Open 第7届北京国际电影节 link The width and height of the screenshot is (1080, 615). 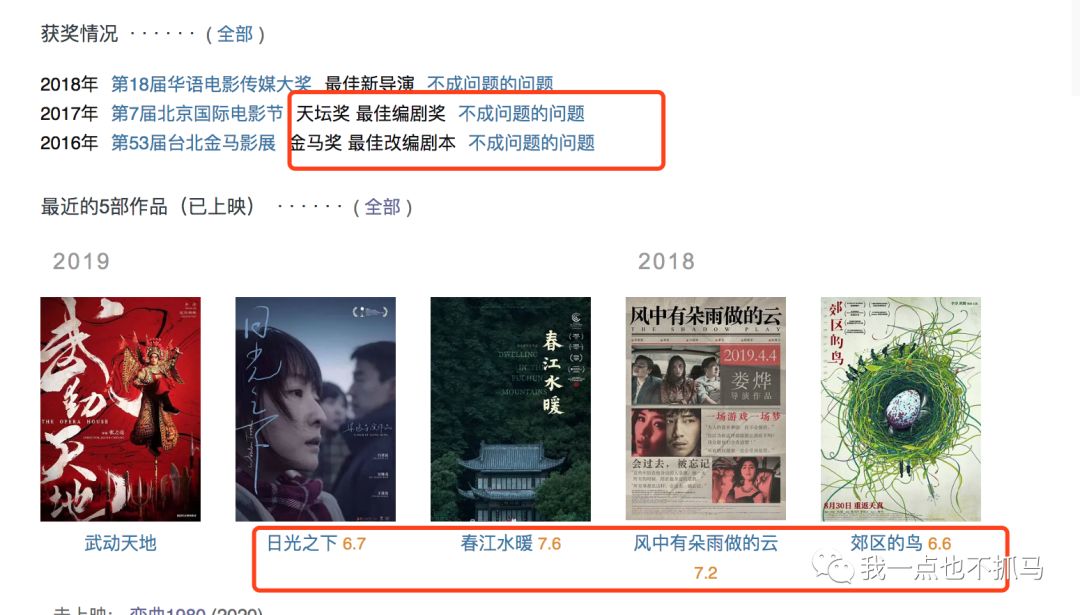(197, 113)
